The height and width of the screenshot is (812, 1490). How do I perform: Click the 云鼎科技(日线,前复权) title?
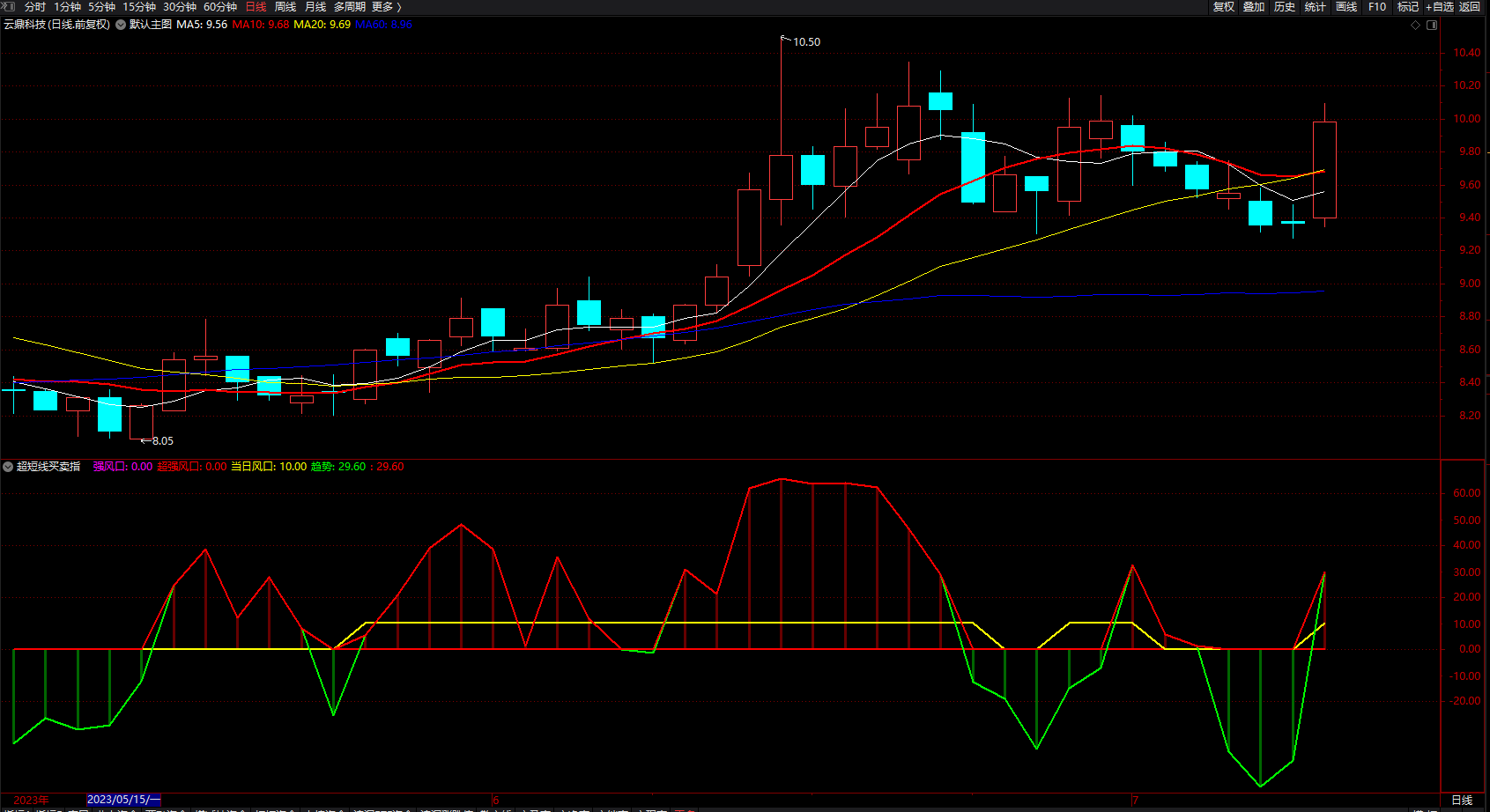coord(57,25)
